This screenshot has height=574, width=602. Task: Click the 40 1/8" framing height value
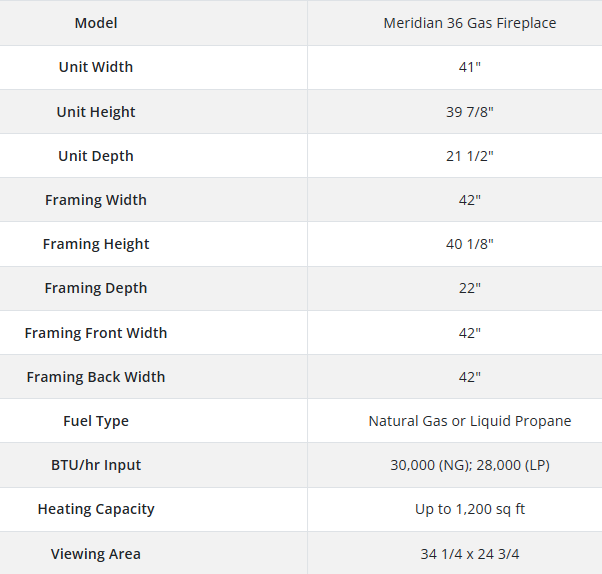[470, 244]
